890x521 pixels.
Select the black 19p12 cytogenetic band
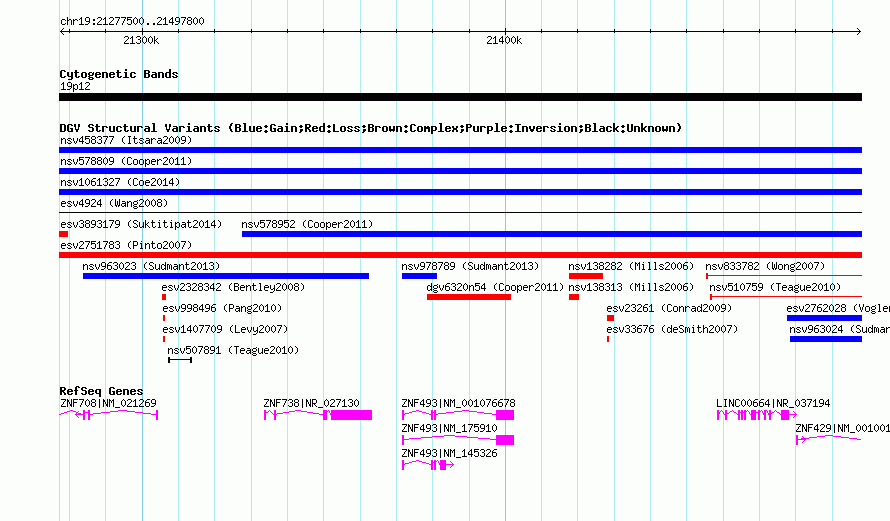click(460, 97)
